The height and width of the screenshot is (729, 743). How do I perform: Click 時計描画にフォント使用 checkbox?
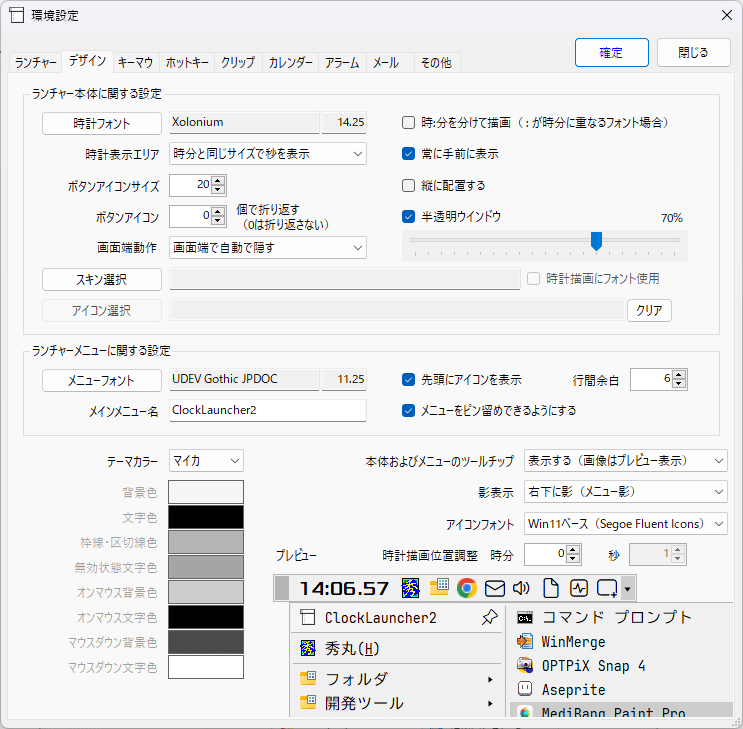click(x=534, y=279)
